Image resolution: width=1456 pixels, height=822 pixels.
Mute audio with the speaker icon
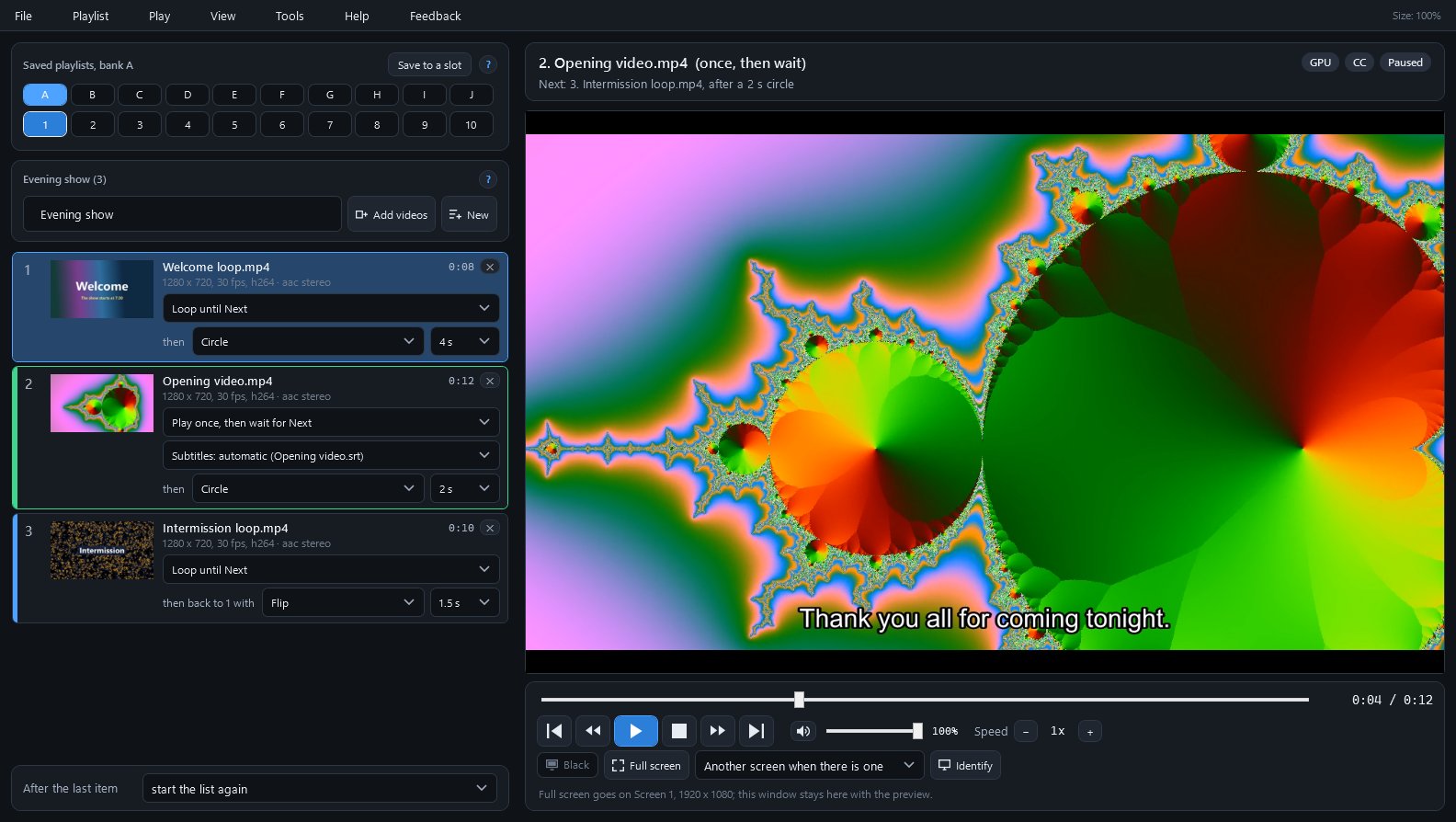tap(803, 731)
